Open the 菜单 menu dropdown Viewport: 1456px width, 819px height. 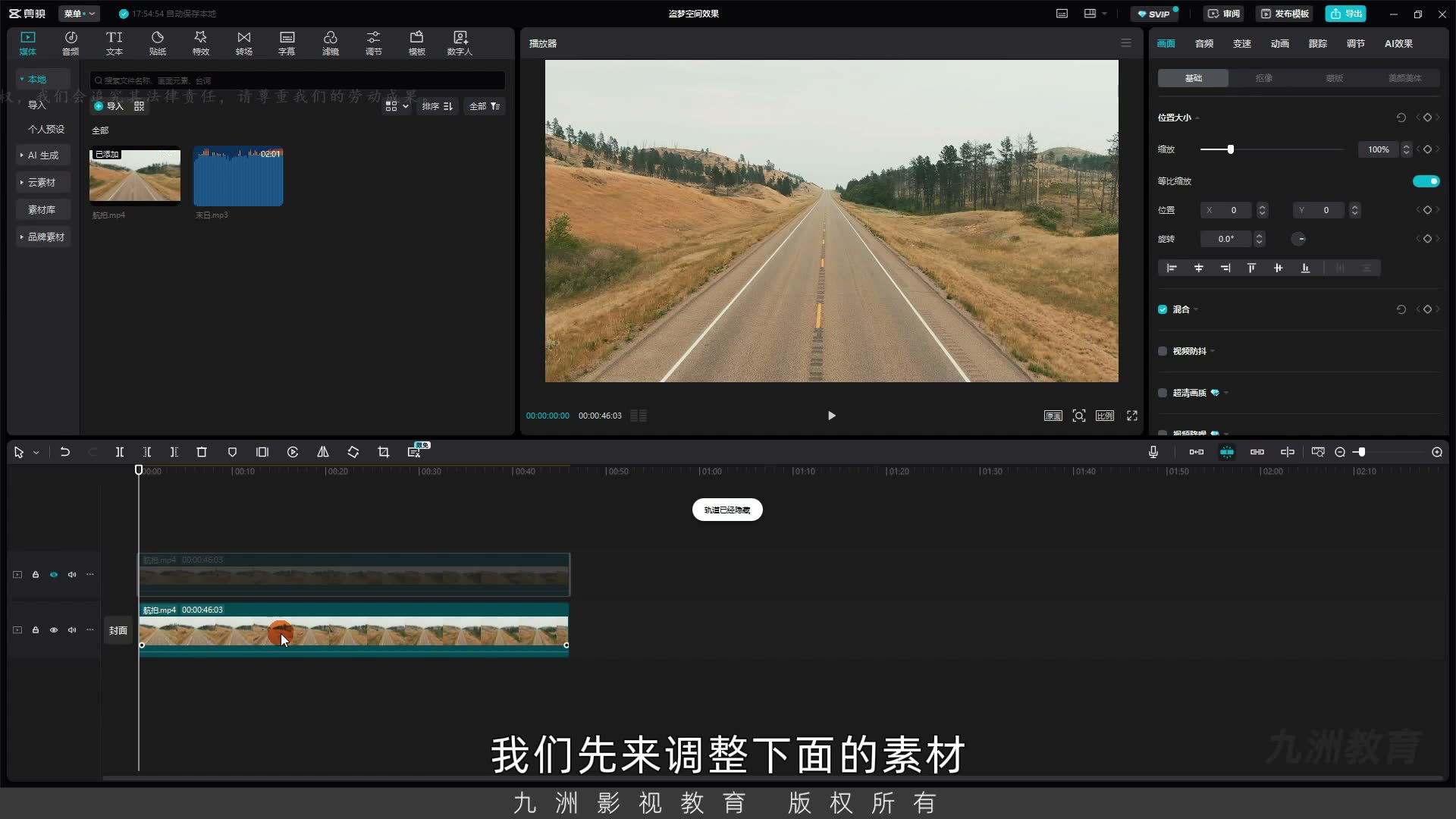click(80, 14)
